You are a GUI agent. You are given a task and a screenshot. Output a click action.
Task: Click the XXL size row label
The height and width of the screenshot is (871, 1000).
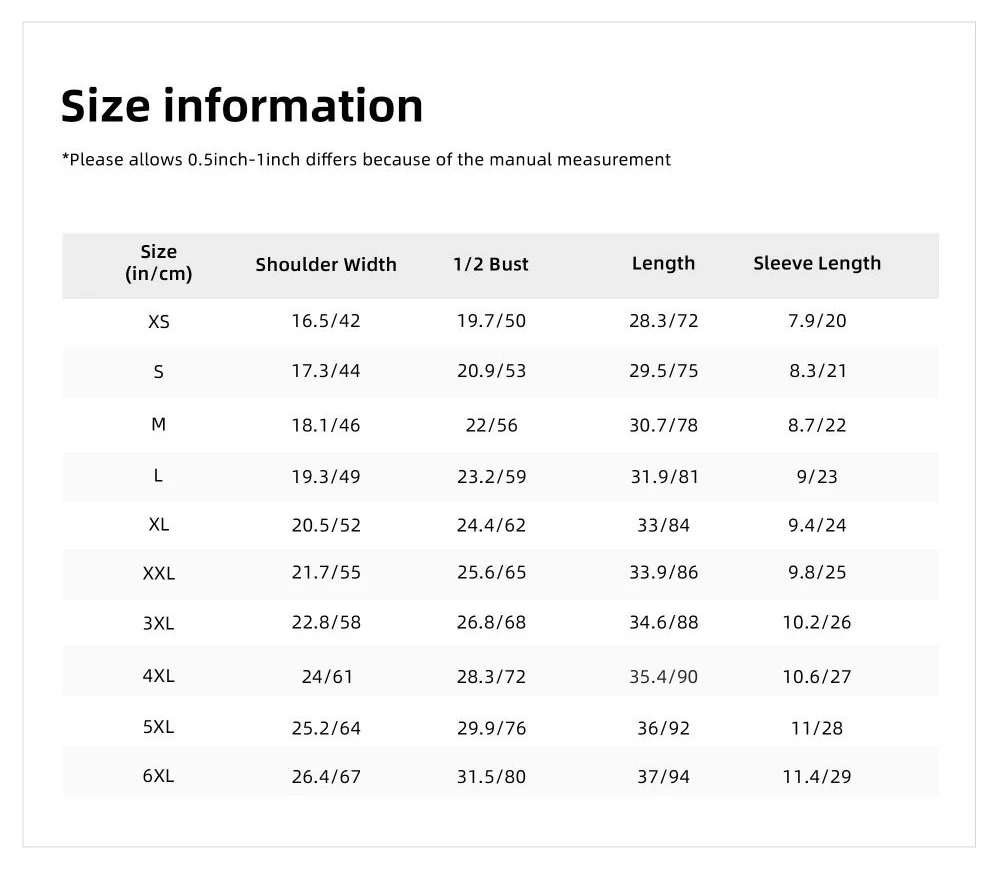[159, 573]
